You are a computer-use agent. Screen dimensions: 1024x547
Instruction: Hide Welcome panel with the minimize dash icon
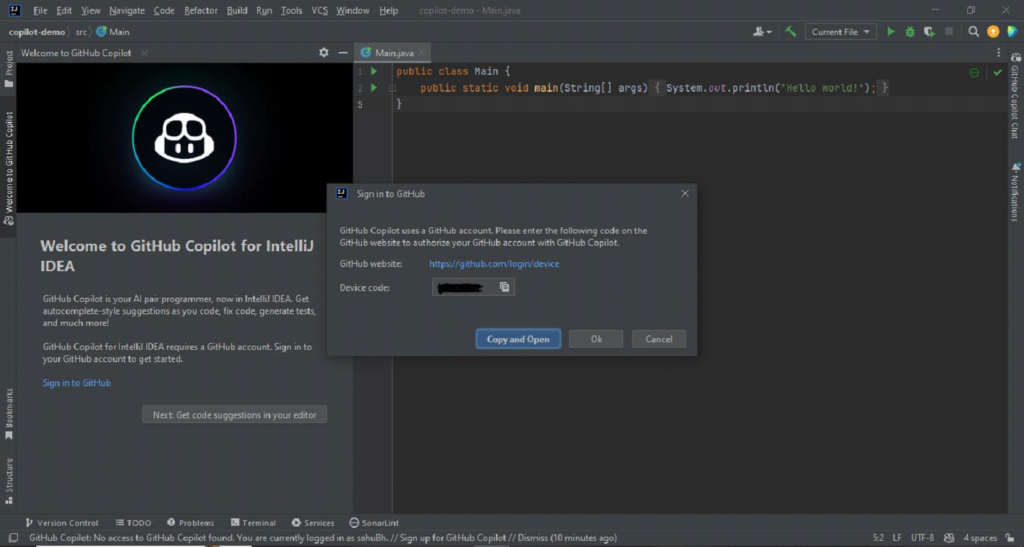pyautogui.click(x=343, y=52)
